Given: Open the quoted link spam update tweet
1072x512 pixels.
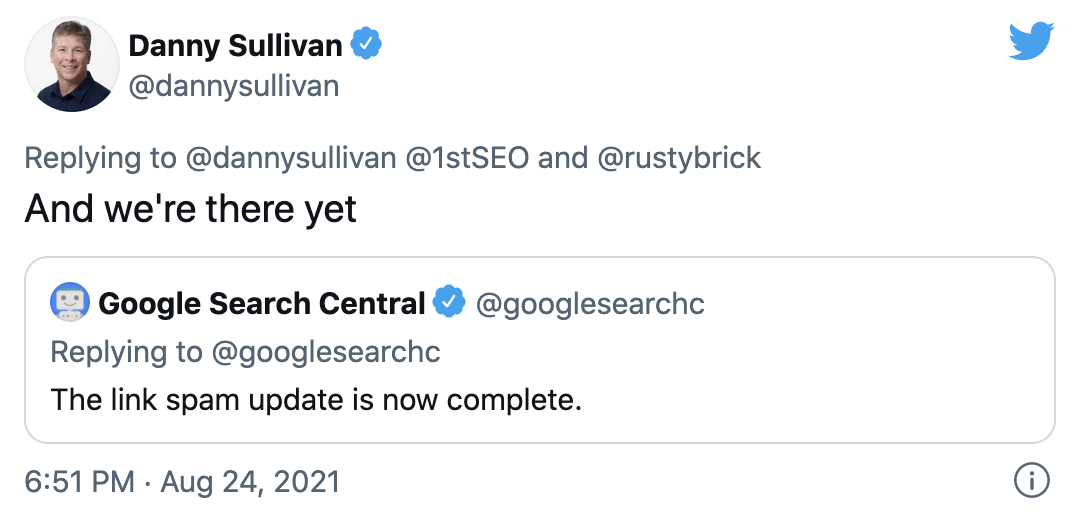Looking at the screenshot, I should (x=540, y=350).
